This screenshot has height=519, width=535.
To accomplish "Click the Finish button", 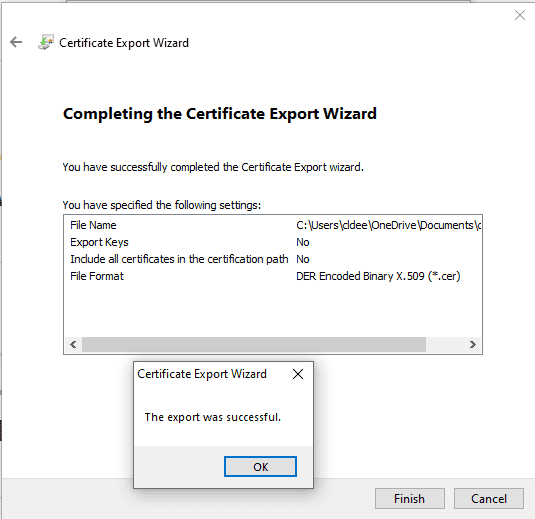I will (x=410, y=499).
